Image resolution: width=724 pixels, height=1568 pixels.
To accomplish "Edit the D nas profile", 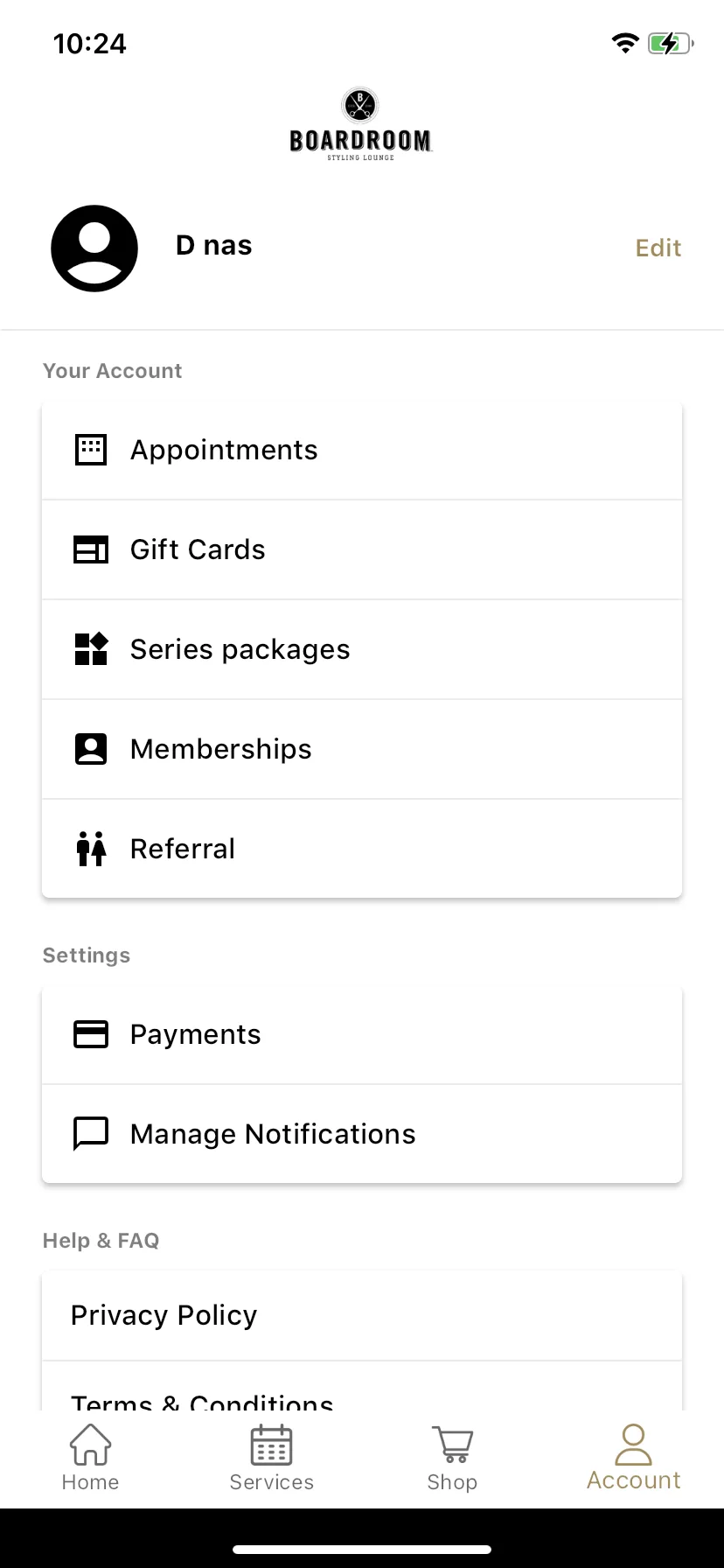I will tap(658, 248).
